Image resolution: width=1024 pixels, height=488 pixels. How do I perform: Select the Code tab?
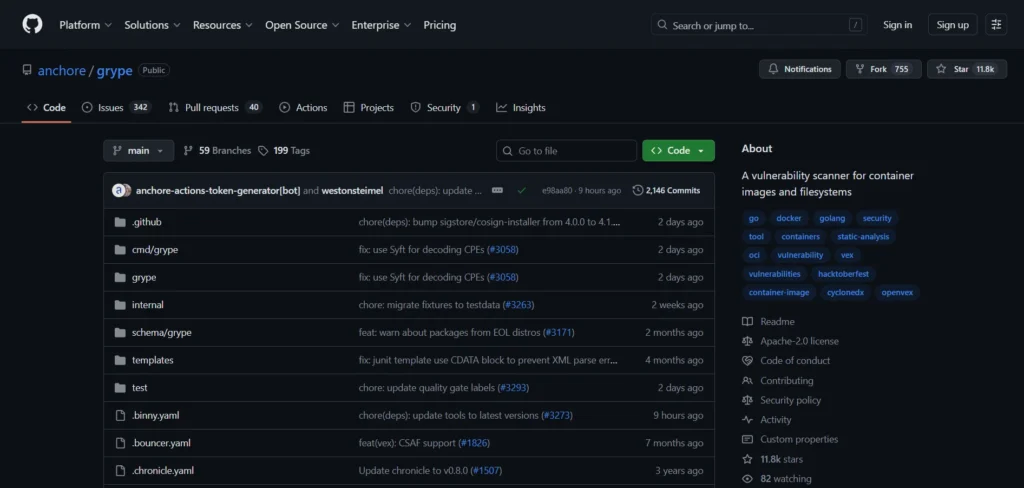[x=46, y=108]
